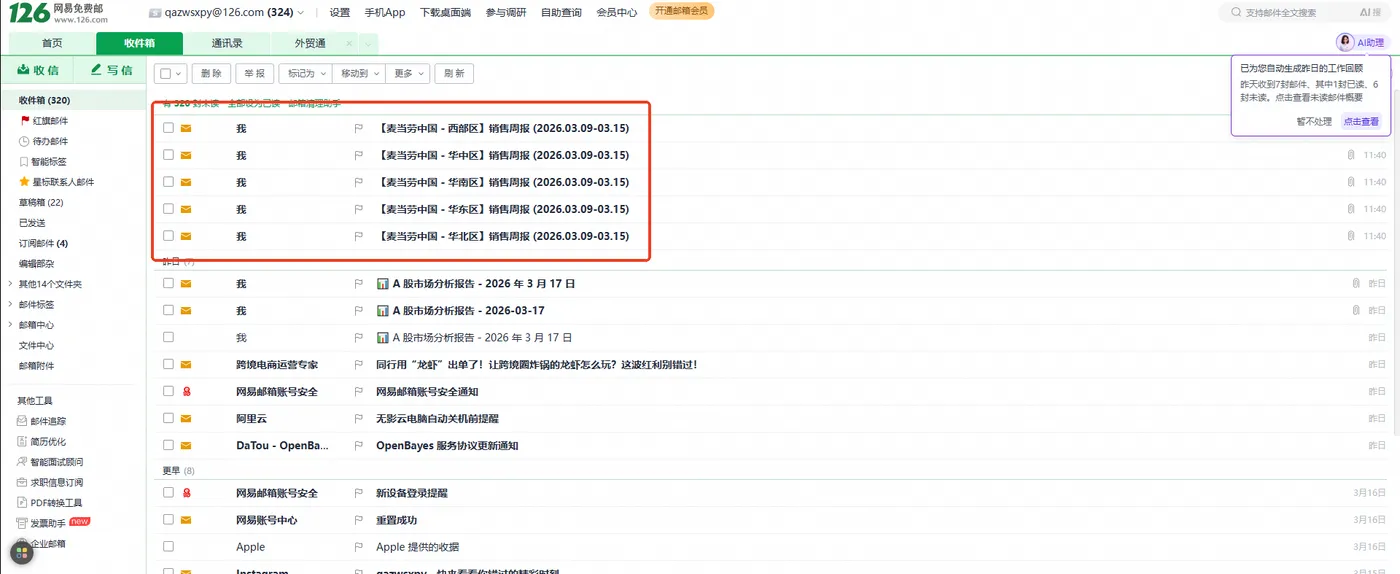Click the 求职信息订阅 tool icon

pos(22,483)
